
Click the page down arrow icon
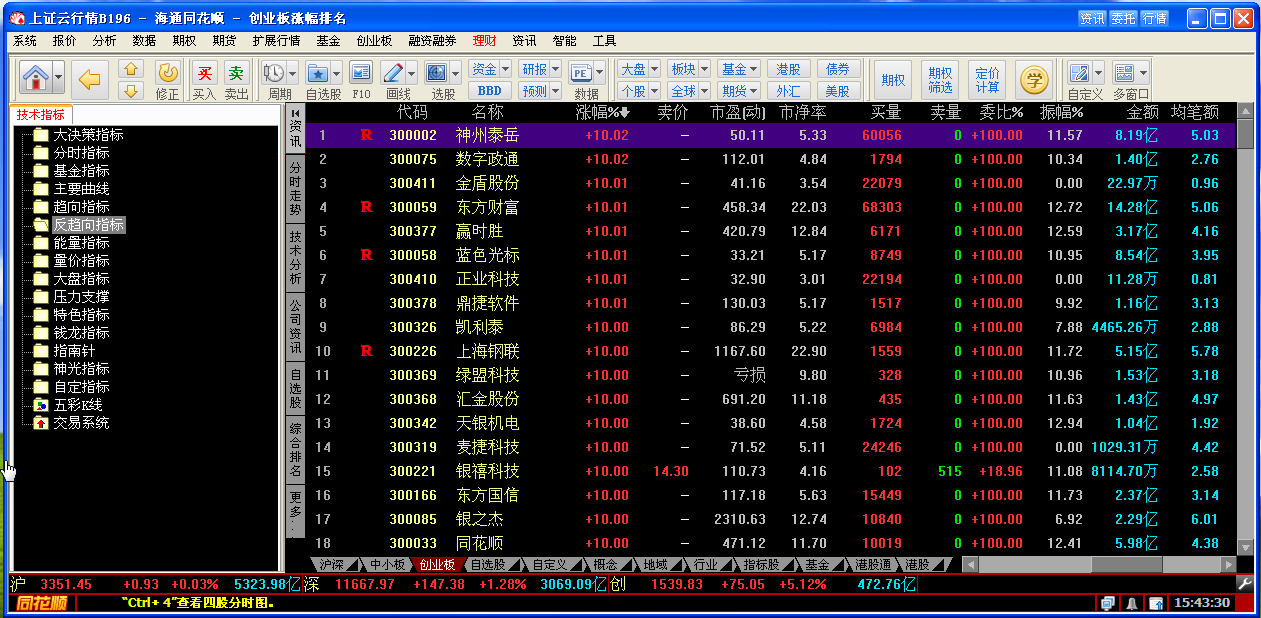pyautogui.click(x=131, y=91)
